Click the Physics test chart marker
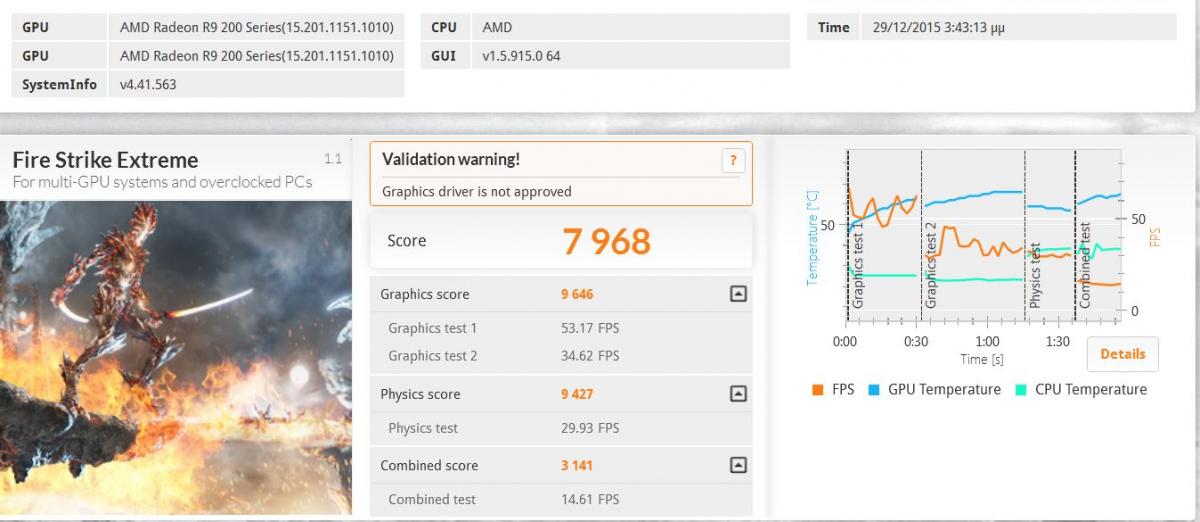The height and width of the screenshot is (522, 1200). click(x=1035, y=275)
